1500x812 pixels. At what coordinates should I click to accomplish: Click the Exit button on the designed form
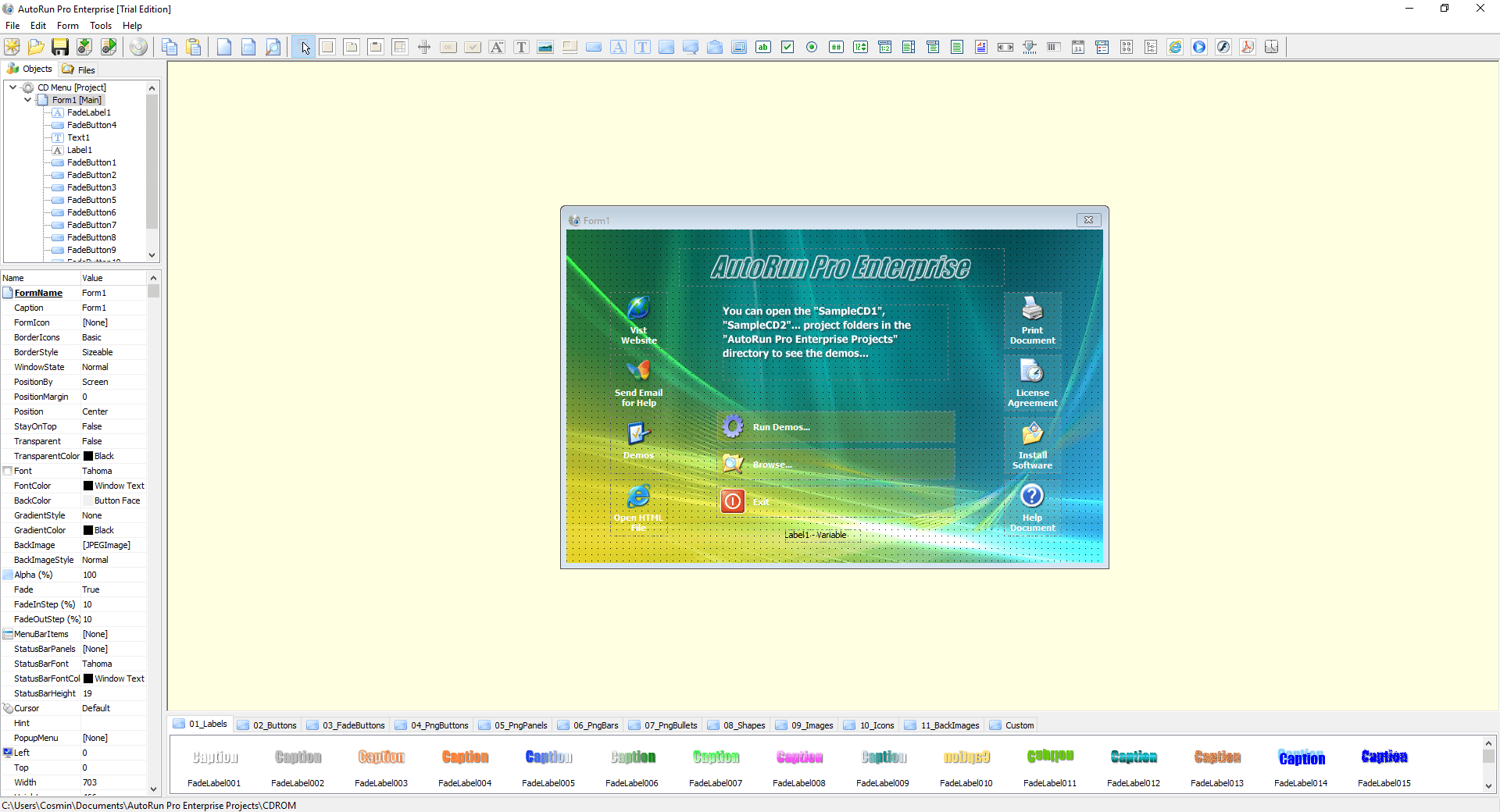(x=835, y=501)
